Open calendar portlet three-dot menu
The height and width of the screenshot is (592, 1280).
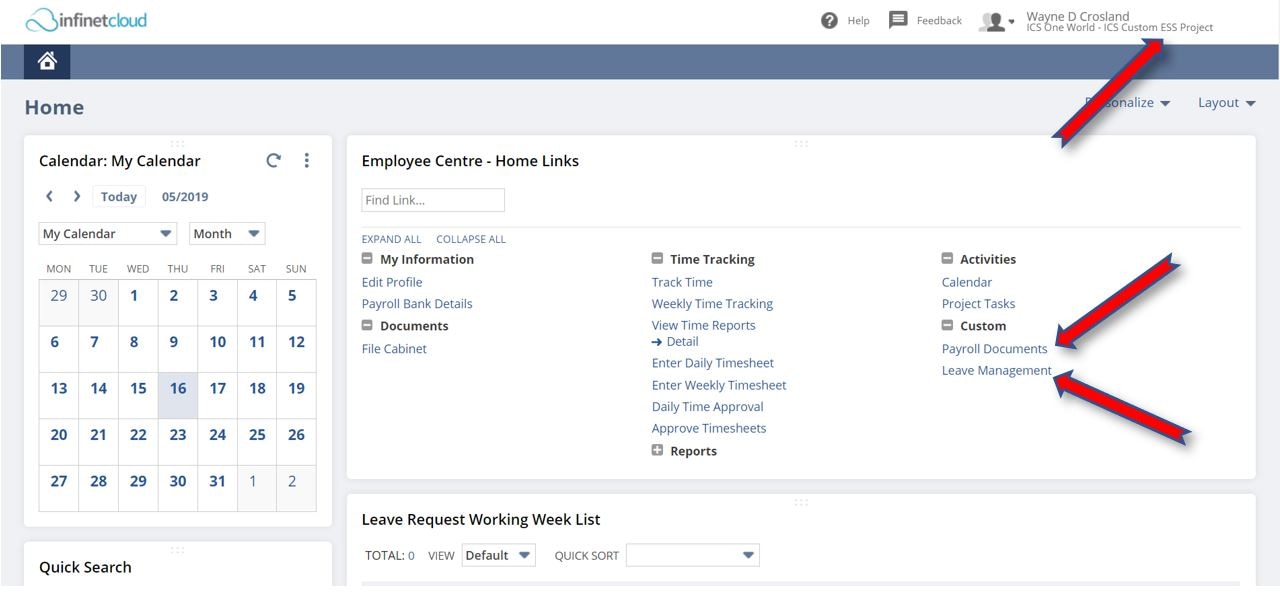(307, 160)
